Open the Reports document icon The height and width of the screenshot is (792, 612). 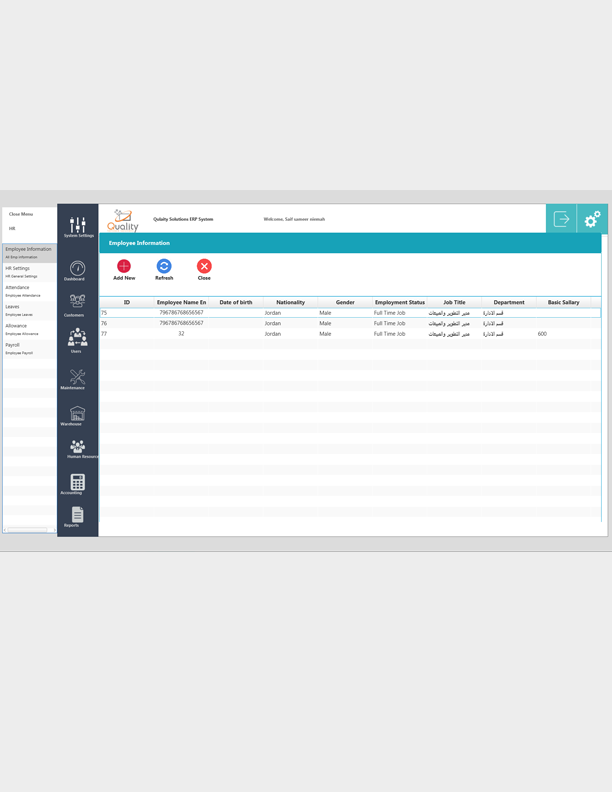[77, 515]
